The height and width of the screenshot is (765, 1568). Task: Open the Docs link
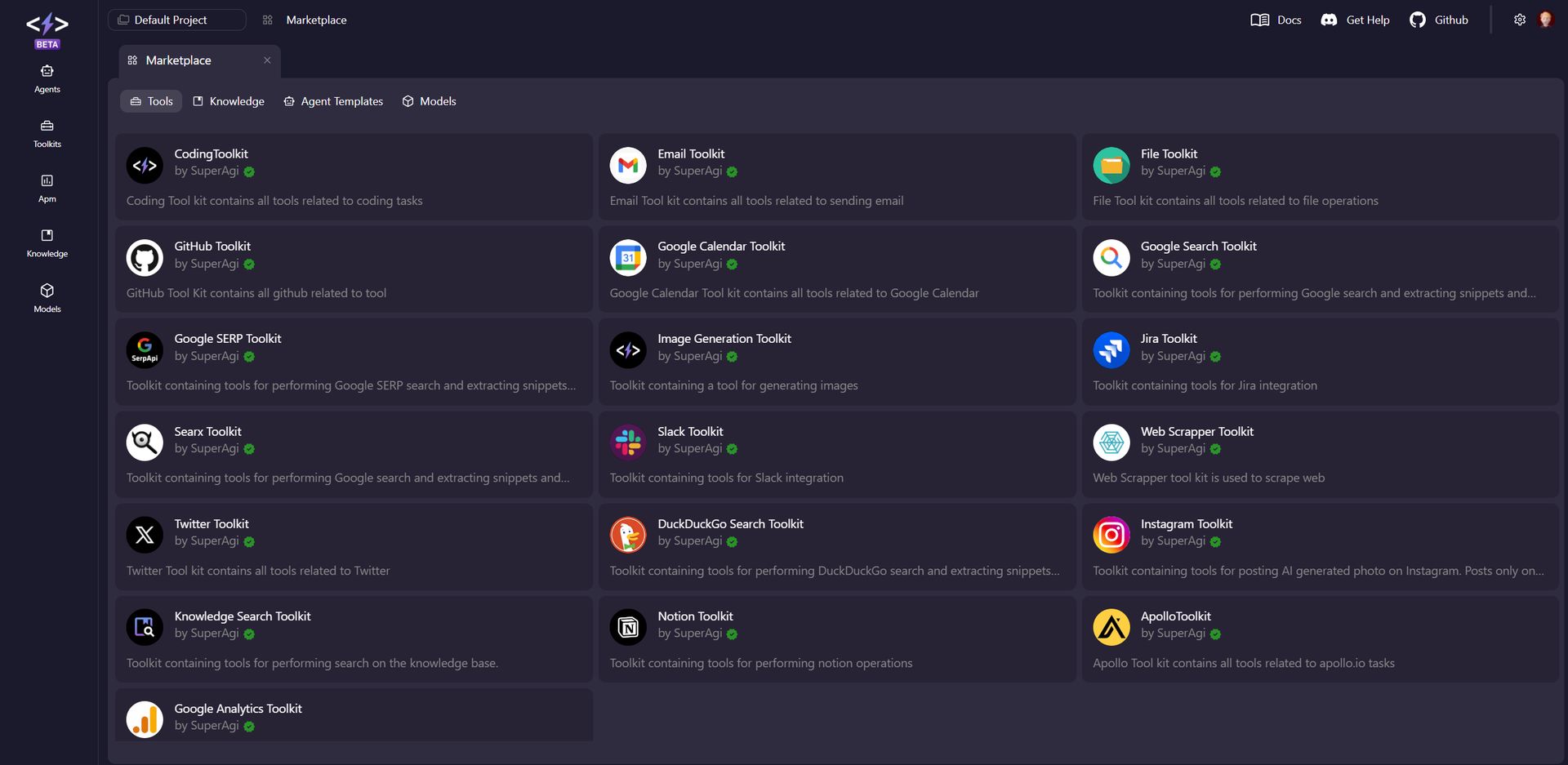[x=1275, y=20]
